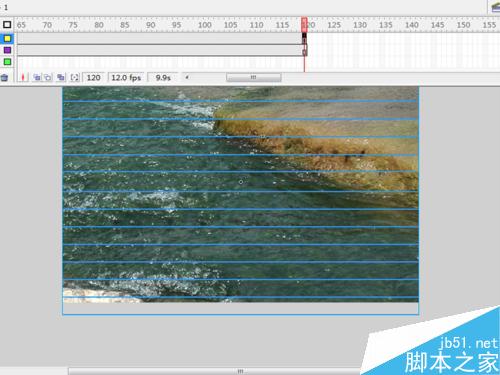Screen dimensions: 500x375
Task: Open Modify Onion Markers bracket icon
Action: [x=75, y=77]
